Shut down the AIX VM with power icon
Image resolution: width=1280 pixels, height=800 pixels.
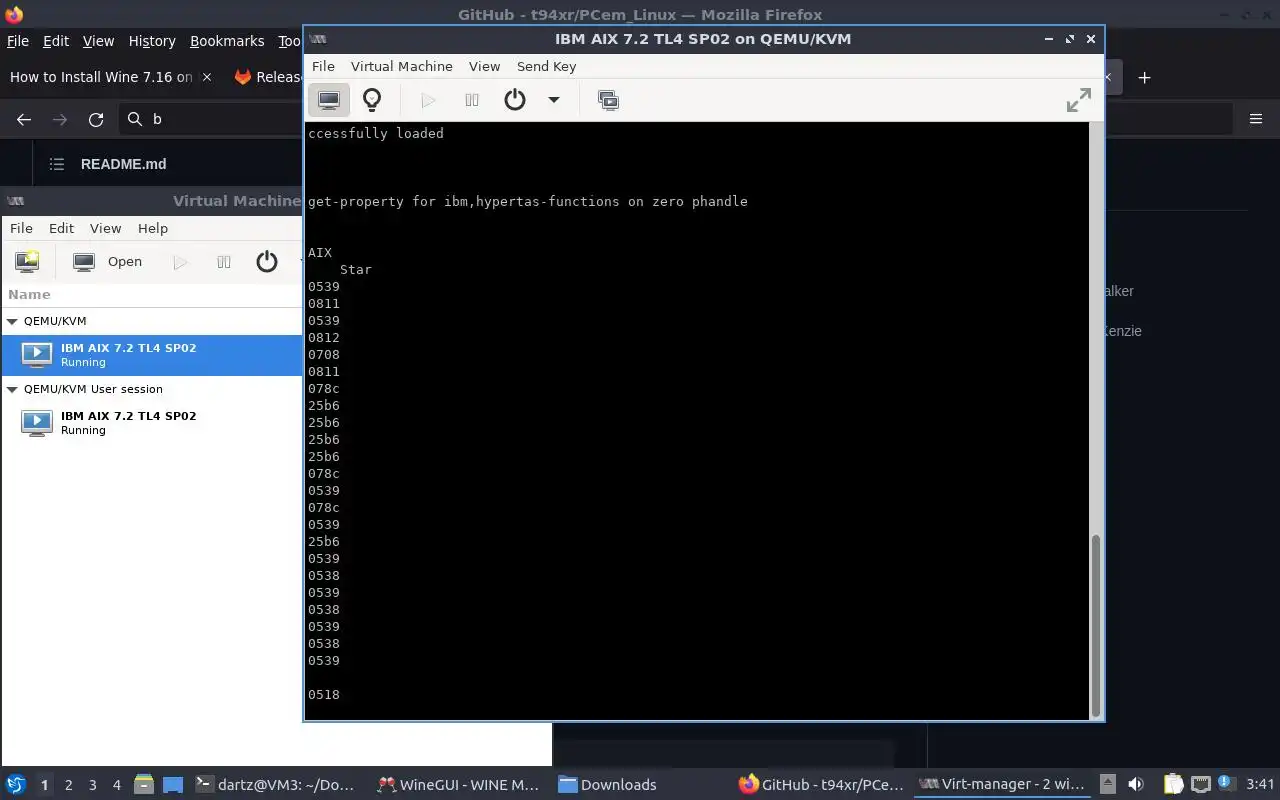(x=515, y=100)
